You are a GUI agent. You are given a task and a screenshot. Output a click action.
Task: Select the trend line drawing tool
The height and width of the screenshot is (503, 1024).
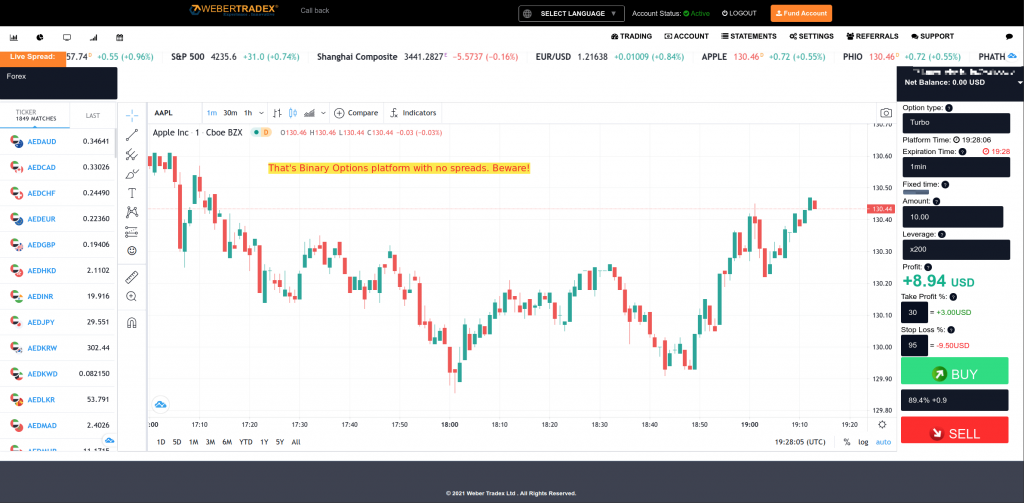(132, 135)
